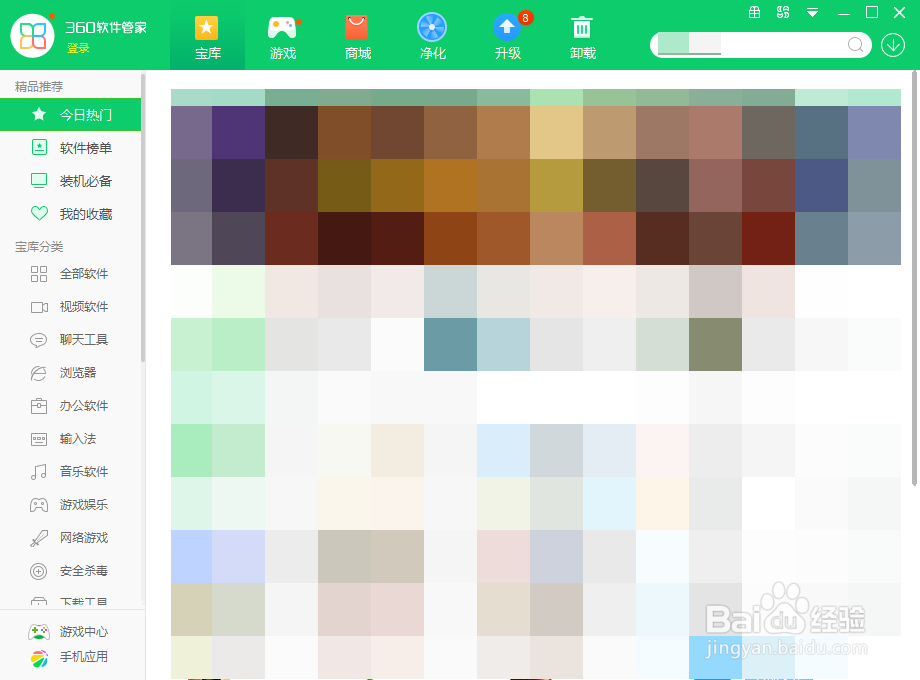
Task: Open 升级 to view 8 pending updates
Action: click(x=507, y=35)
